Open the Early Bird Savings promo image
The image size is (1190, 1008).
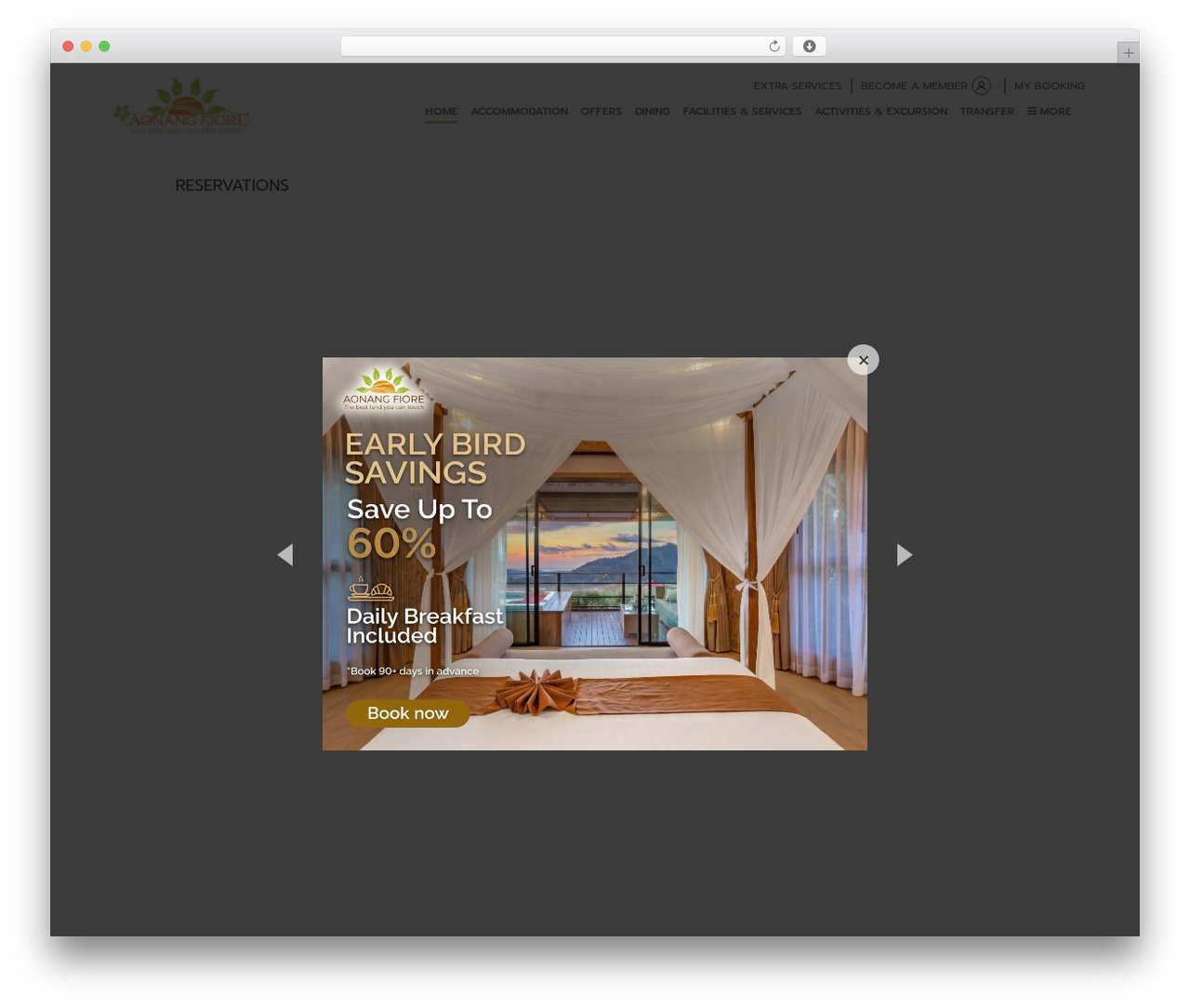(595, 554)
